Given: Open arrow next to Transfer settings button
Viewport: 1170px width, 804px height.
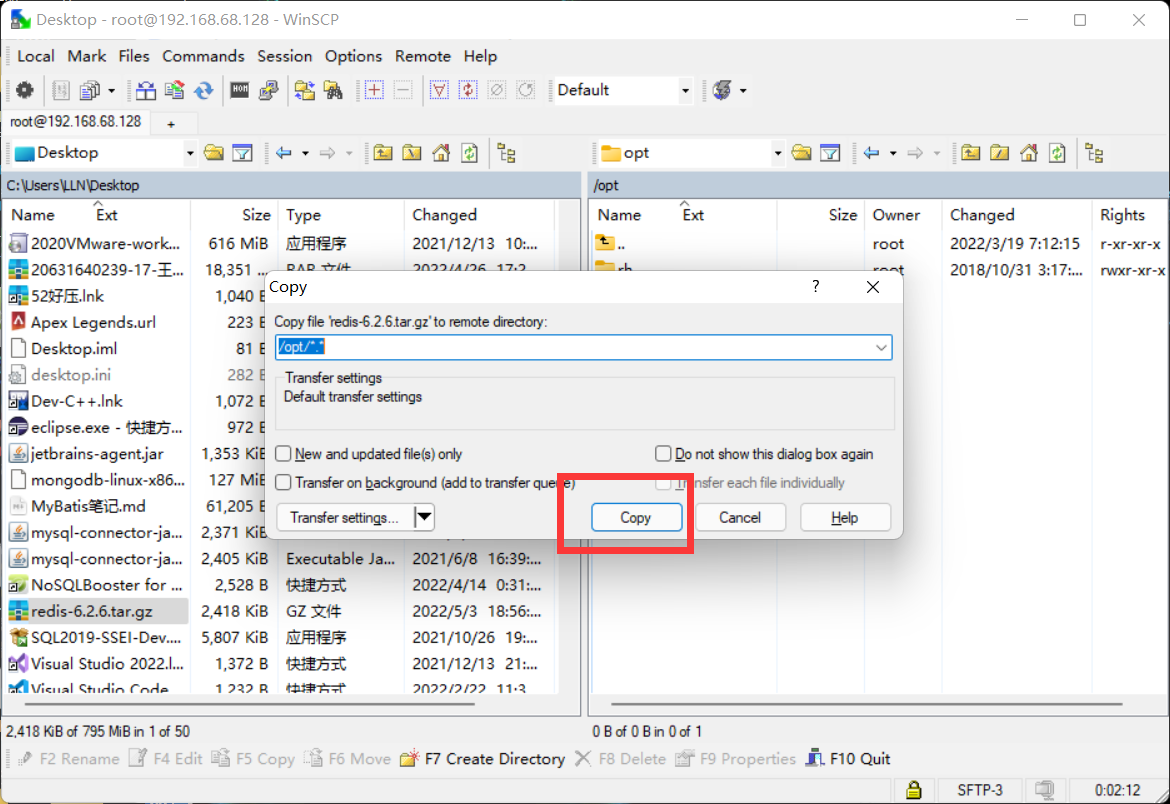Looking at the screenshot, I should 424,517.
